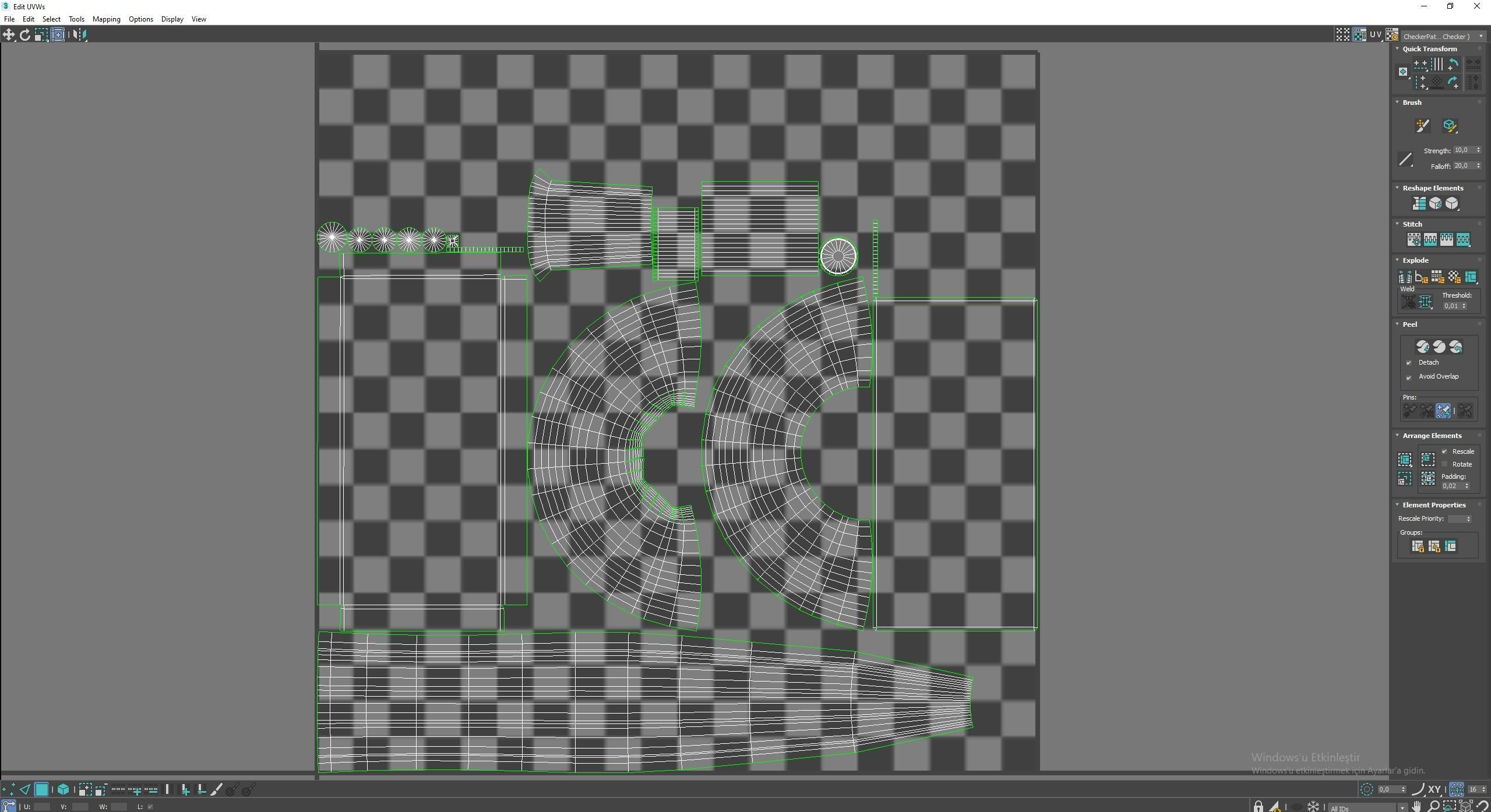The height and width of the screenshot is (812, 1491).
Task: Open the Tools menu
Action: (x=76, y=19)
